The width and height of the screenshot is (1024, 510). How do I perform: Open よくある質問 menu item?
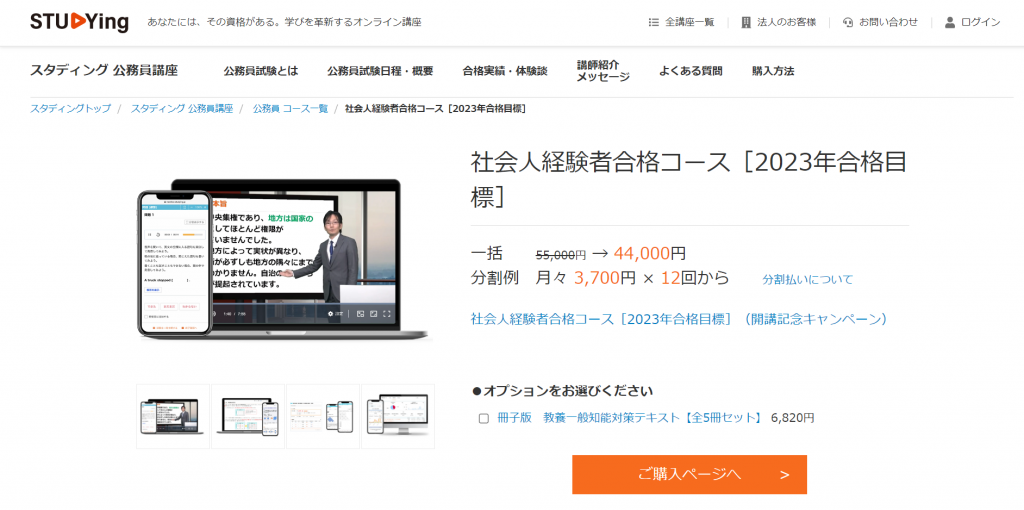(691, 71)
